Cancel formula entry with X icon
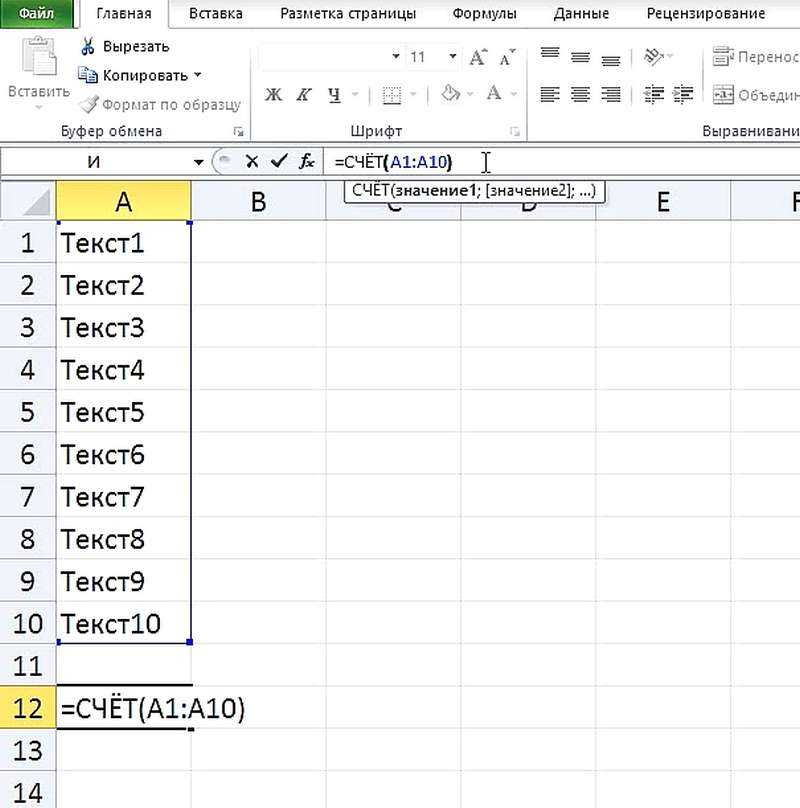The height and width of the screenshot is (808, 800). pyautogui.click(x=252, y=162)
